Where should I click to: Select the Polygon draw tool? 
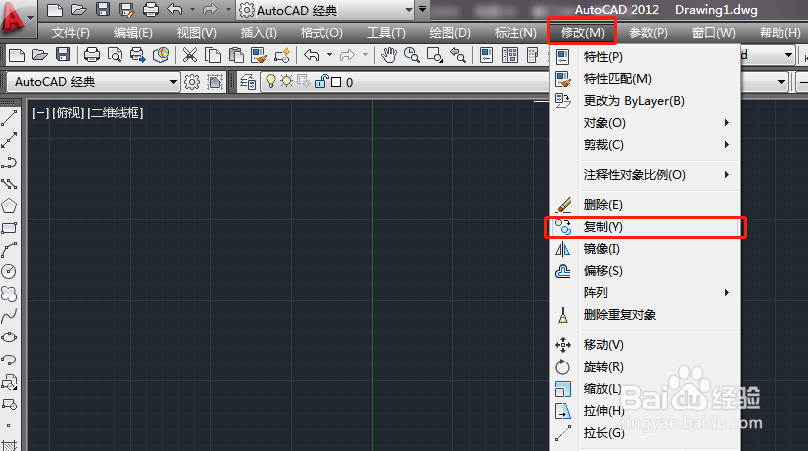coord(9,206)
